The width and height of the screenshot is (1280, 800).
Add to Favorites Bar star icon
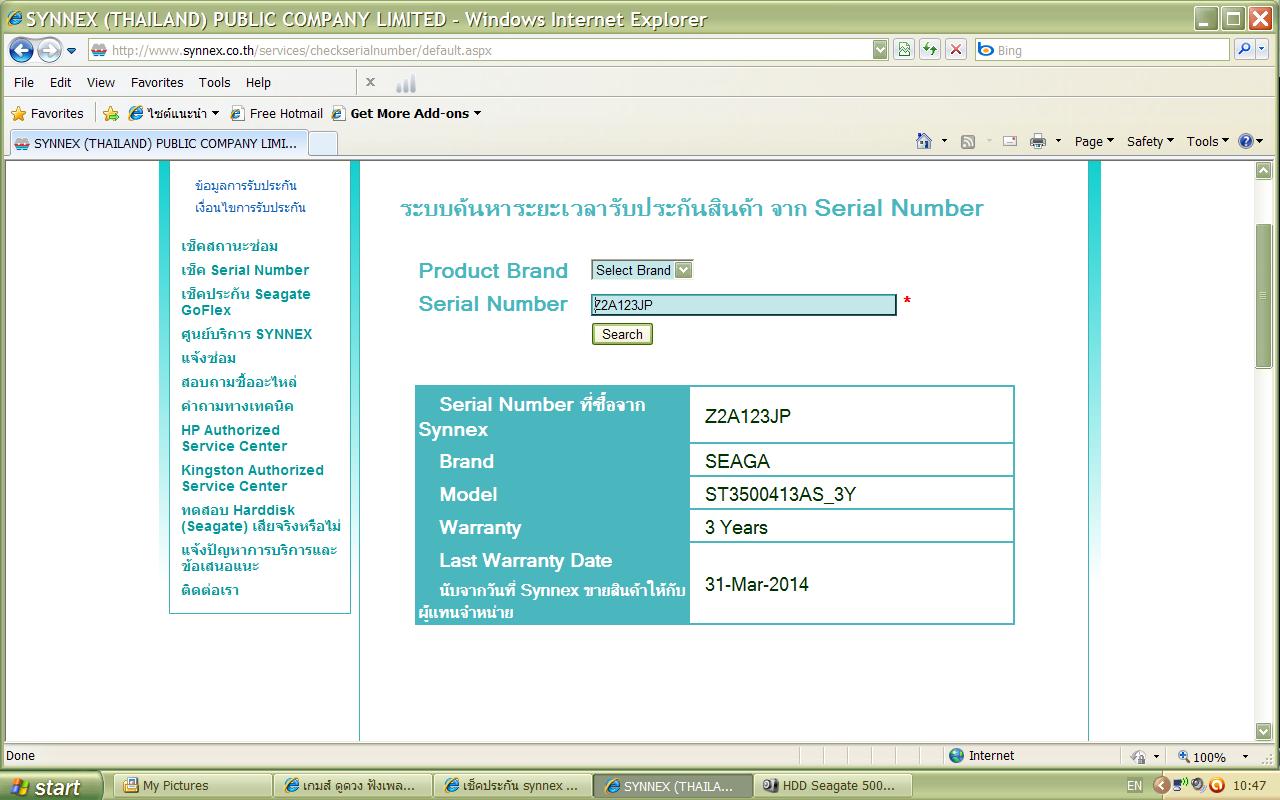[x=111, y=114]
